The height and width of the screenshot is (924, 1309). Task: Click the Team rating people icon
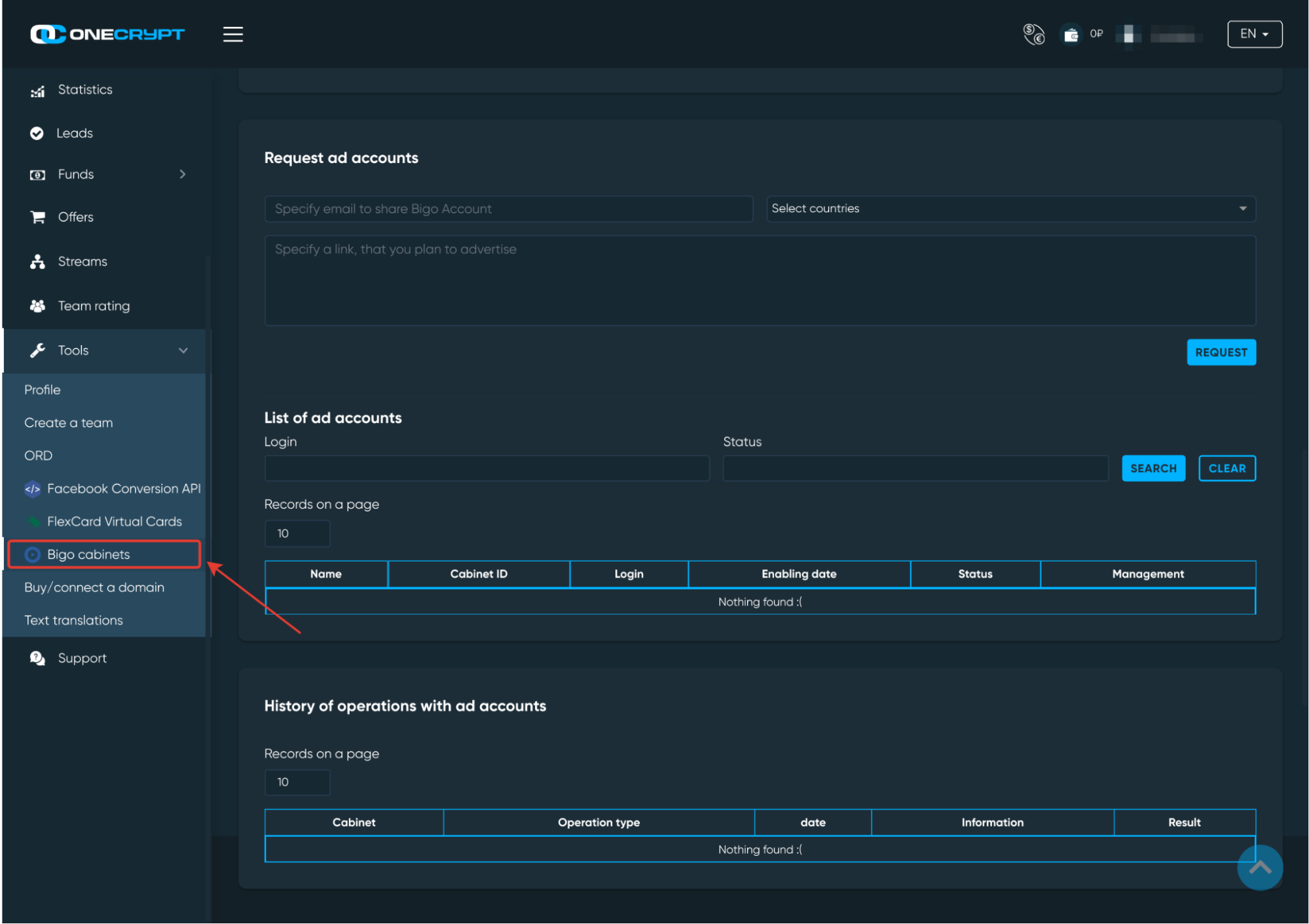point(37,306)
